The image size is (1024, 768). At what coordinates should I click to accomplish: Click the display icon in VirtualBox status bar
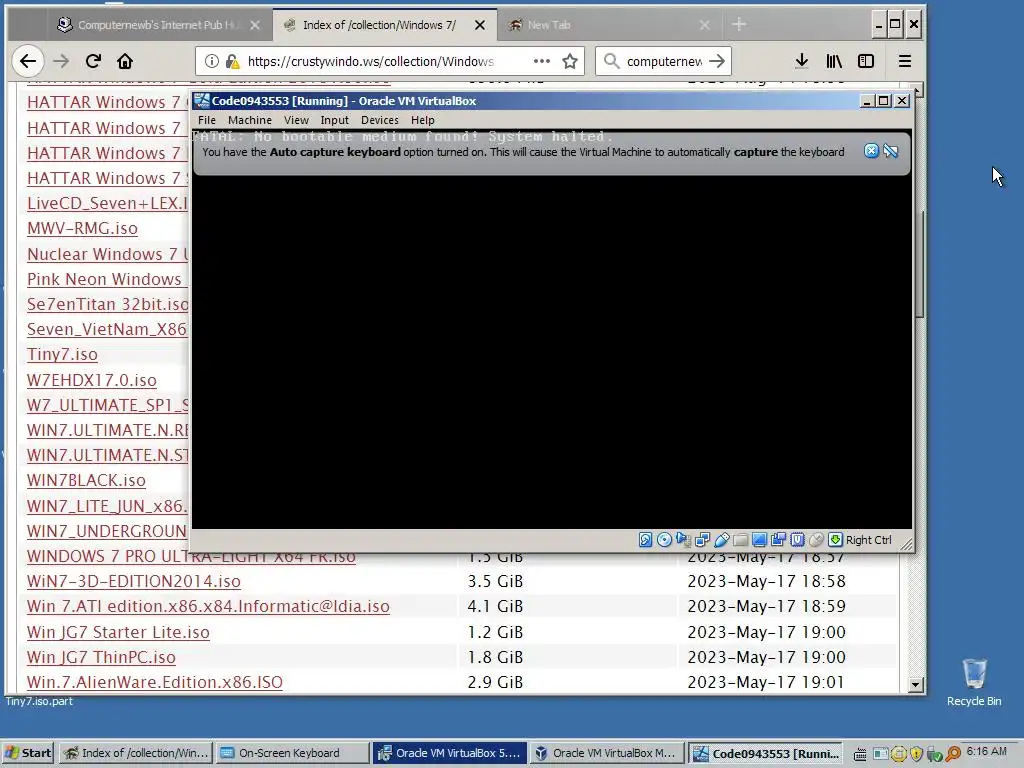pos(759,539)
